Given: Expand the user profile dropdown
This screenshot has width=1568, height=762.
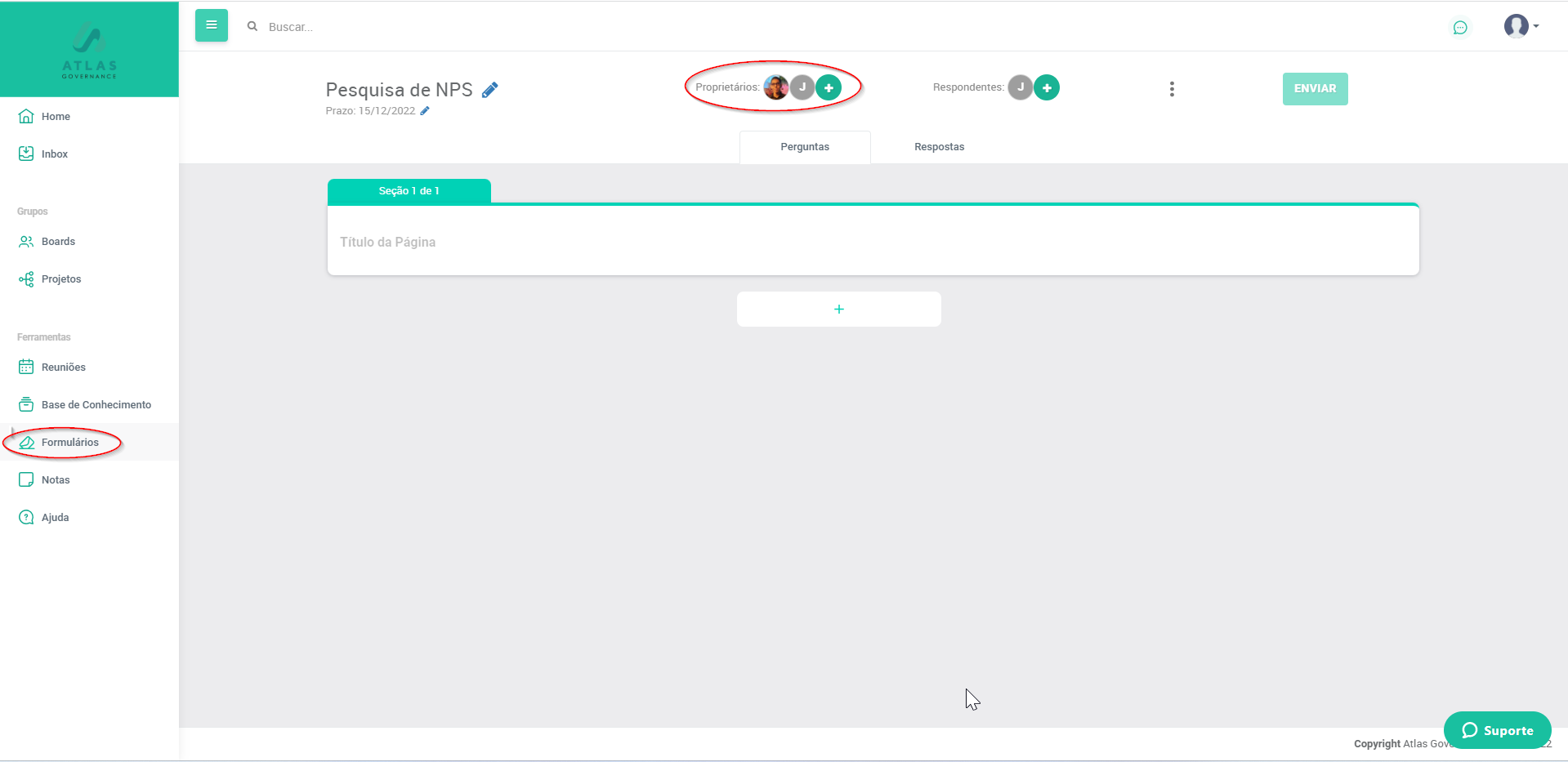Looking at the screenshot, I should (1521, 26).
